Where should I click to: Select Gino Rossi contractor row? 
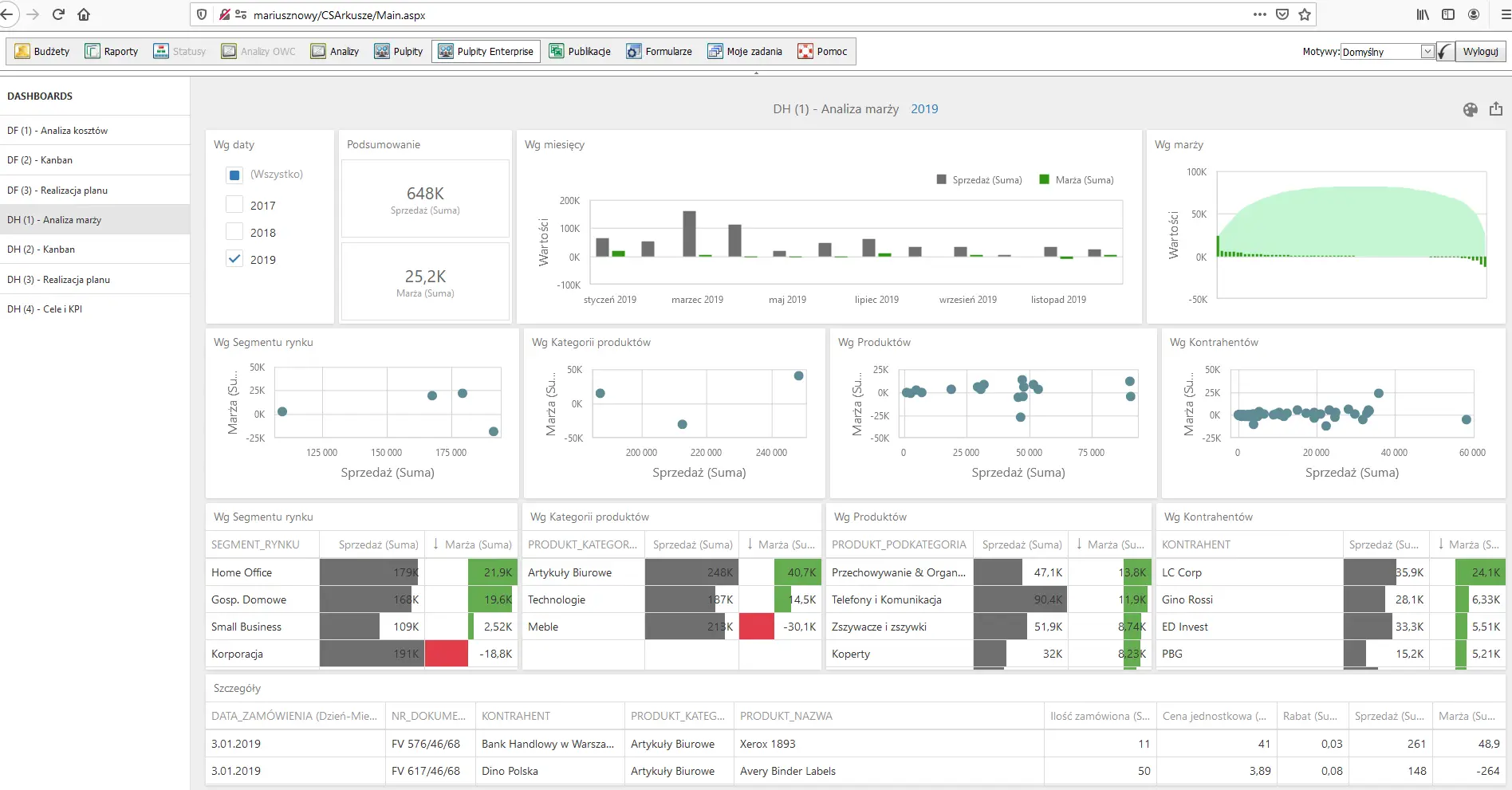click(1331, 599)
